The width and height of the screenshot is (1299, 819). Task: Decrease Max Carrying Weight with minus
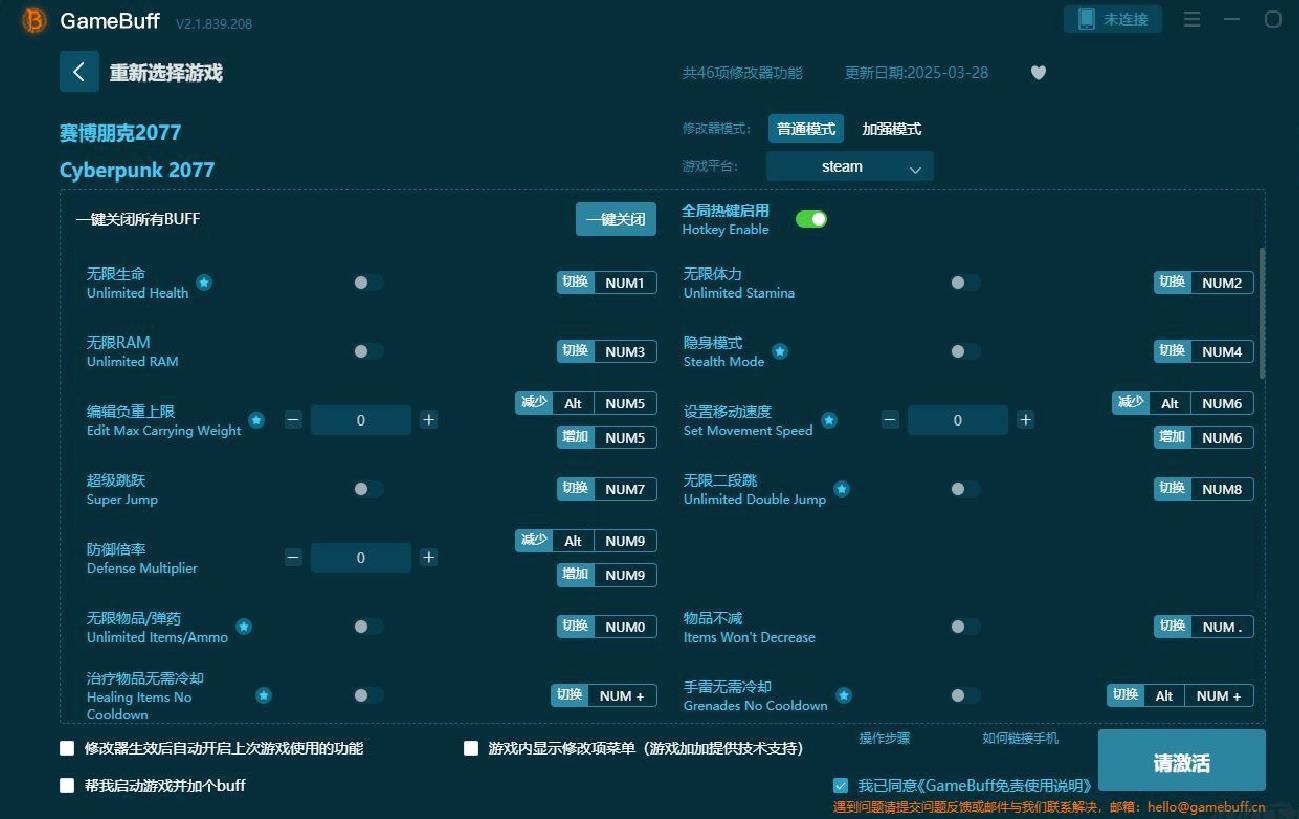(293, 420)
